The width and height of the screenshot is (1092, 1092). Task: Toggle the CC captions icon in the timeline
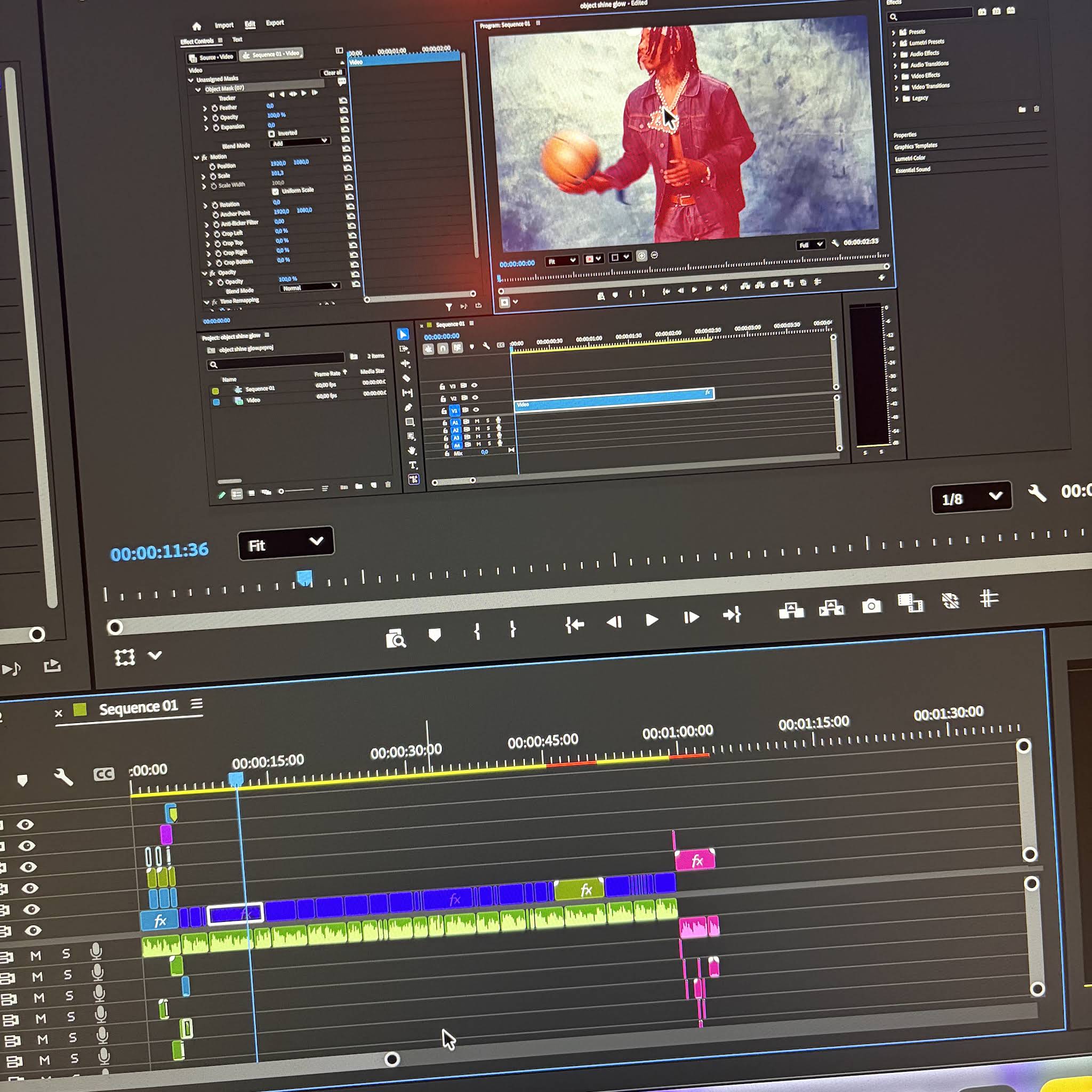104,774
